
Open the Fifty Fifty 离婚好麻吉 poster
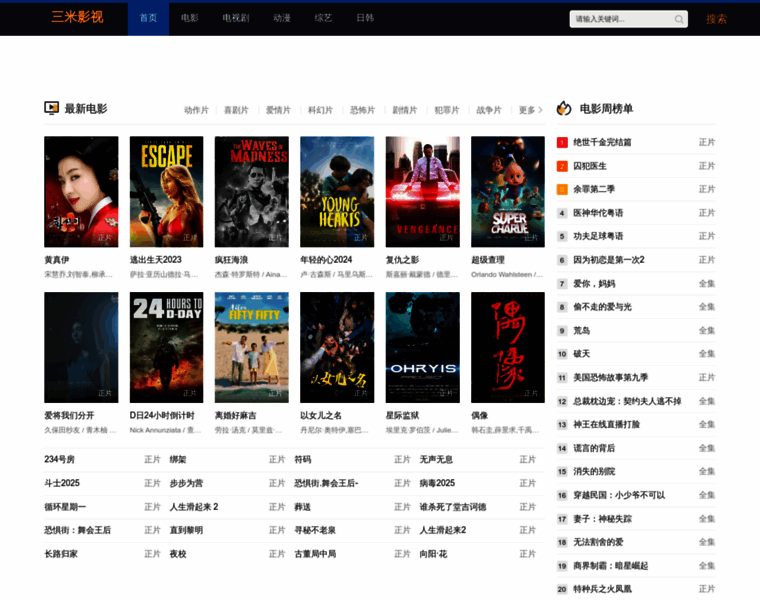point(252,347)
